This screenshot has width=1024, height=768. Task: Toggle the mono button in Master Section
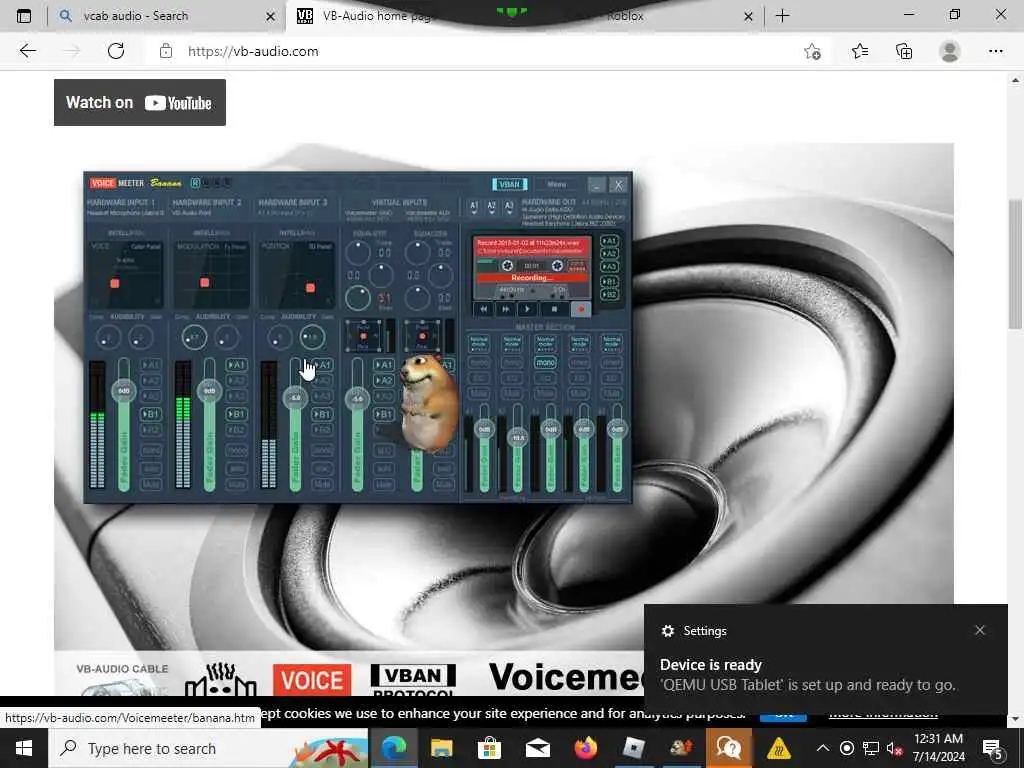(x=545, y=362)
